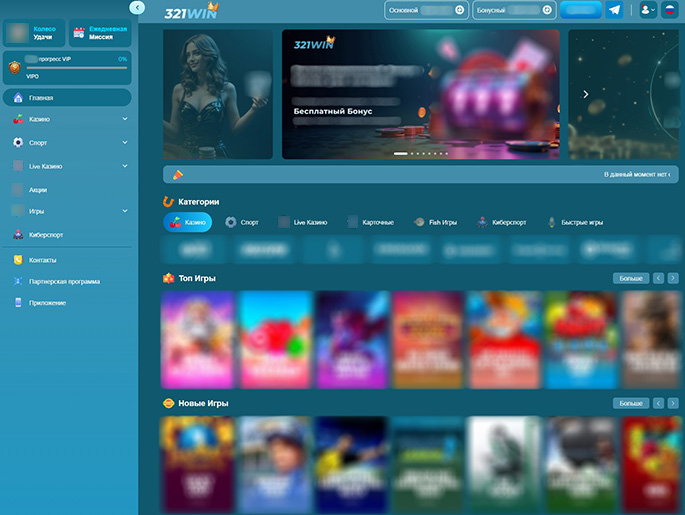Open the Telegram channel icon
This screenshot has width=685, height=515.
point(614,10)
